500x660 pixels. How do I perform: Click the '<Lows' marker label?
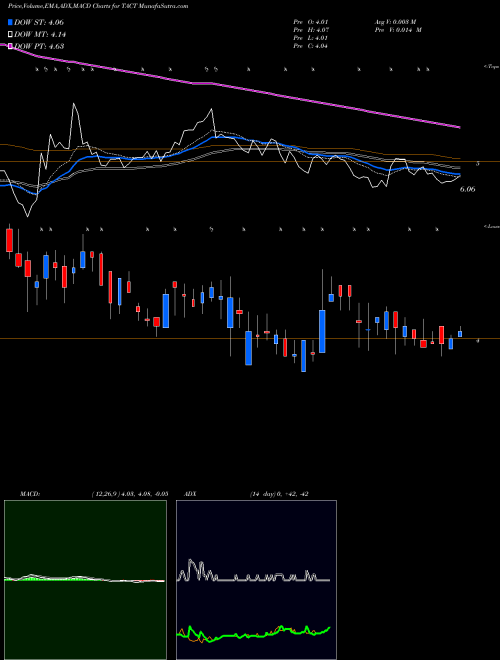492,226
